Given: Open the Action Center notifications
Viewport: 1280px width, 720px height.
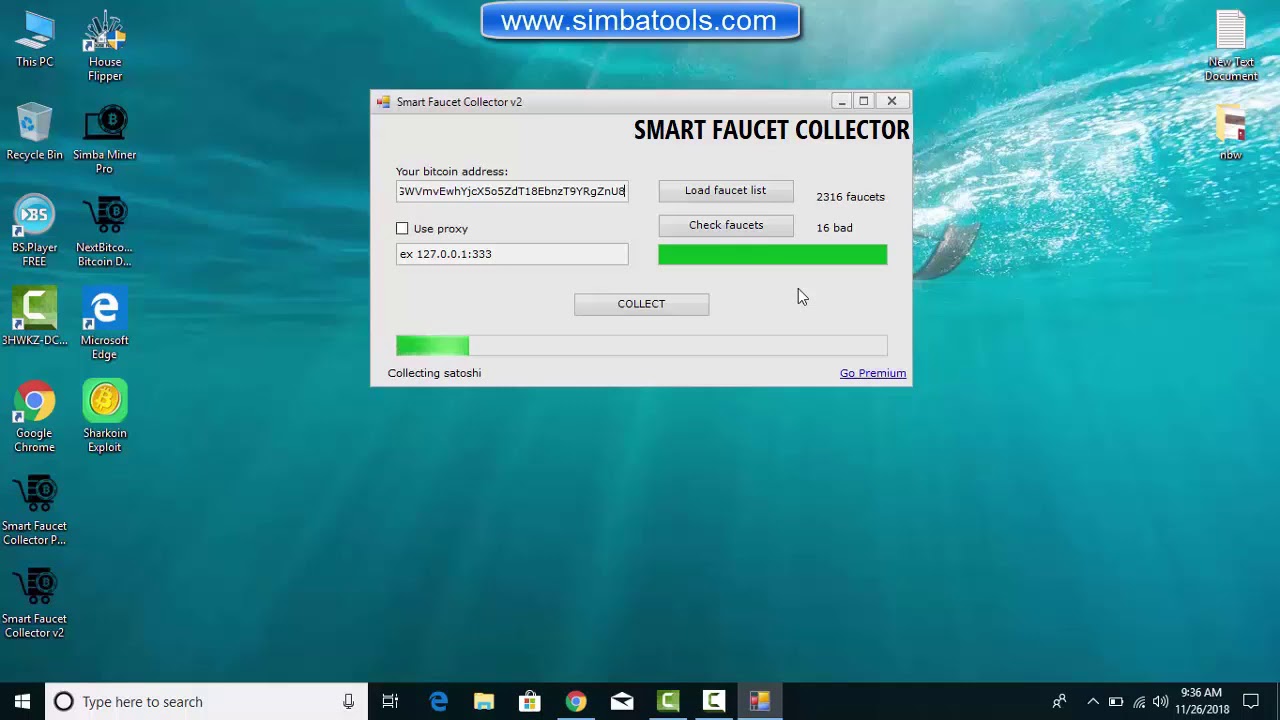Looking at the screenshot, I should click(x=1251, y=702).
